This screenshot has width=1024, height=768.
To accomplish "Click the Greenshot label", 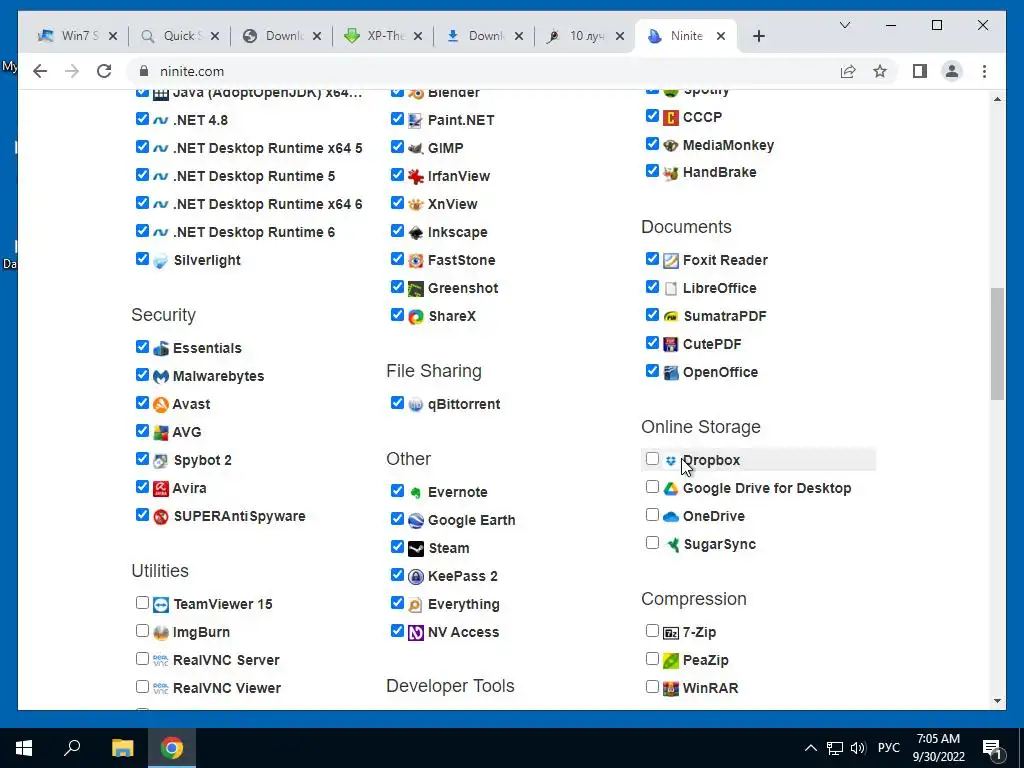I will (x=463, y=288).
